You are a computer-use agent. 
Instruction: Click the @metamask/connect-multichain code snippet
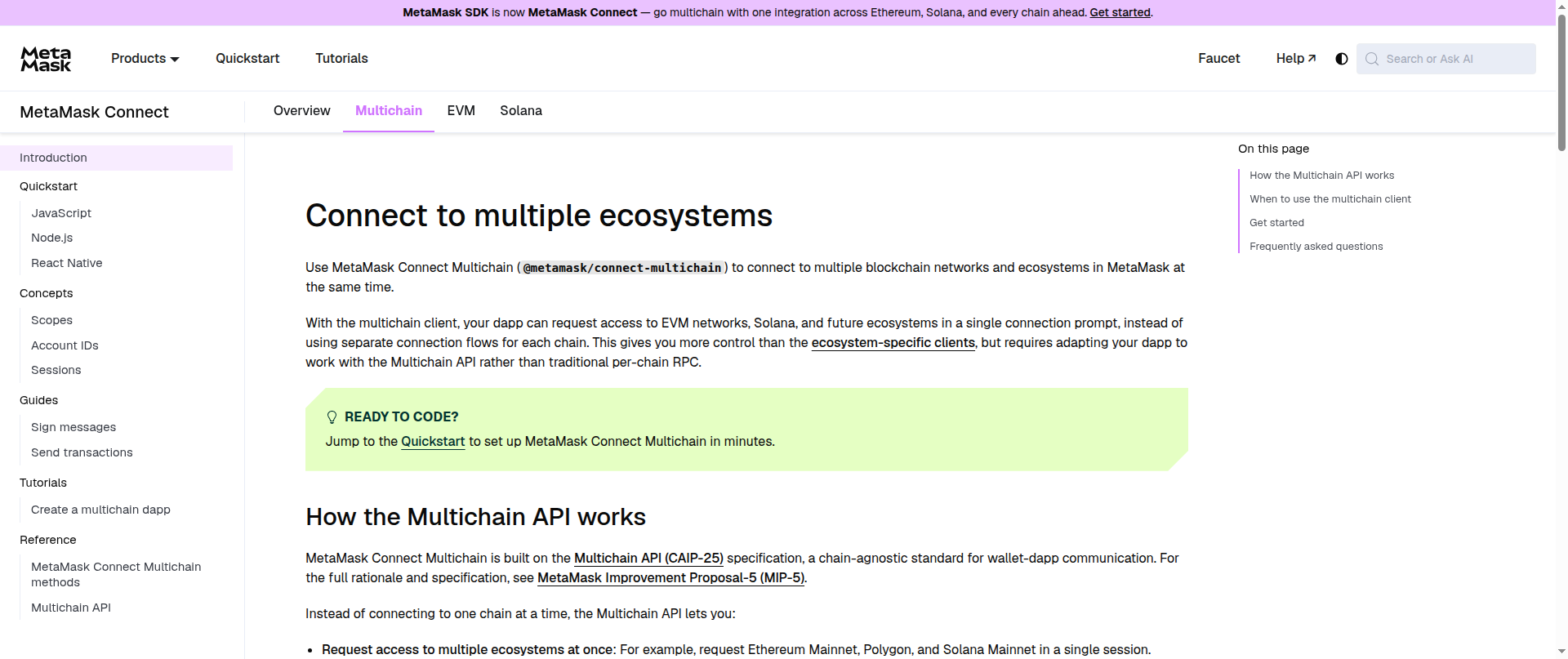click(621, 268)
